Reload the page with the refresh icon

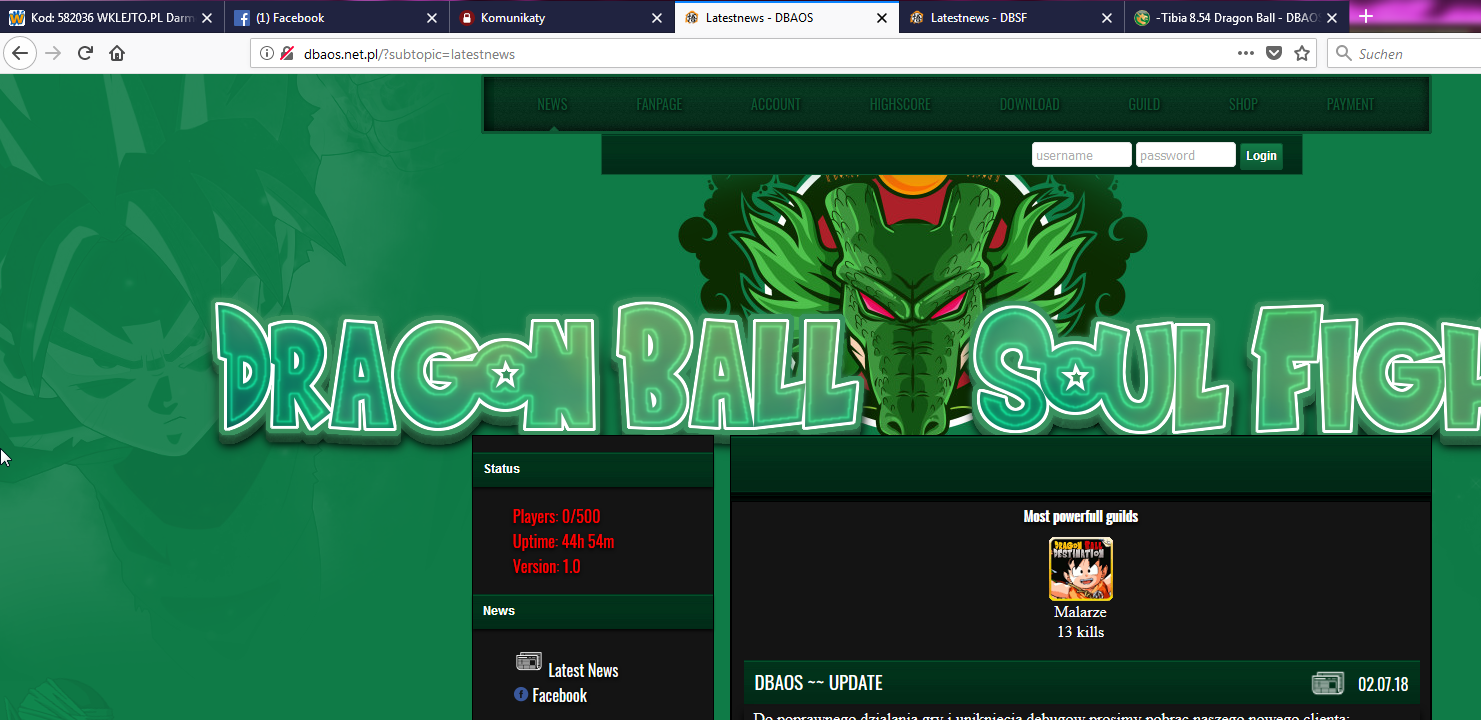coord(85,54)
